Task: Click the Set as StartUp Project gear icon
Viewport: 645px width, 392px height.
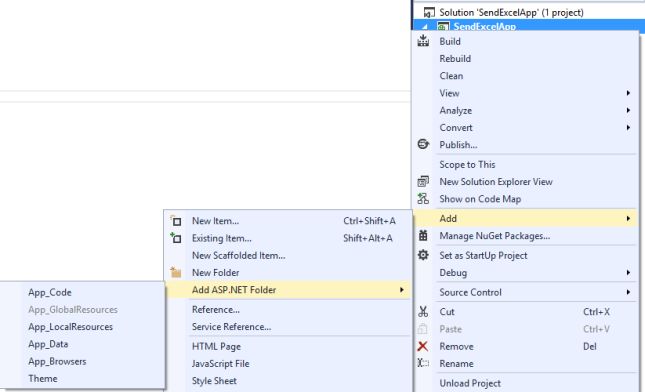Action: coord(423,255)
